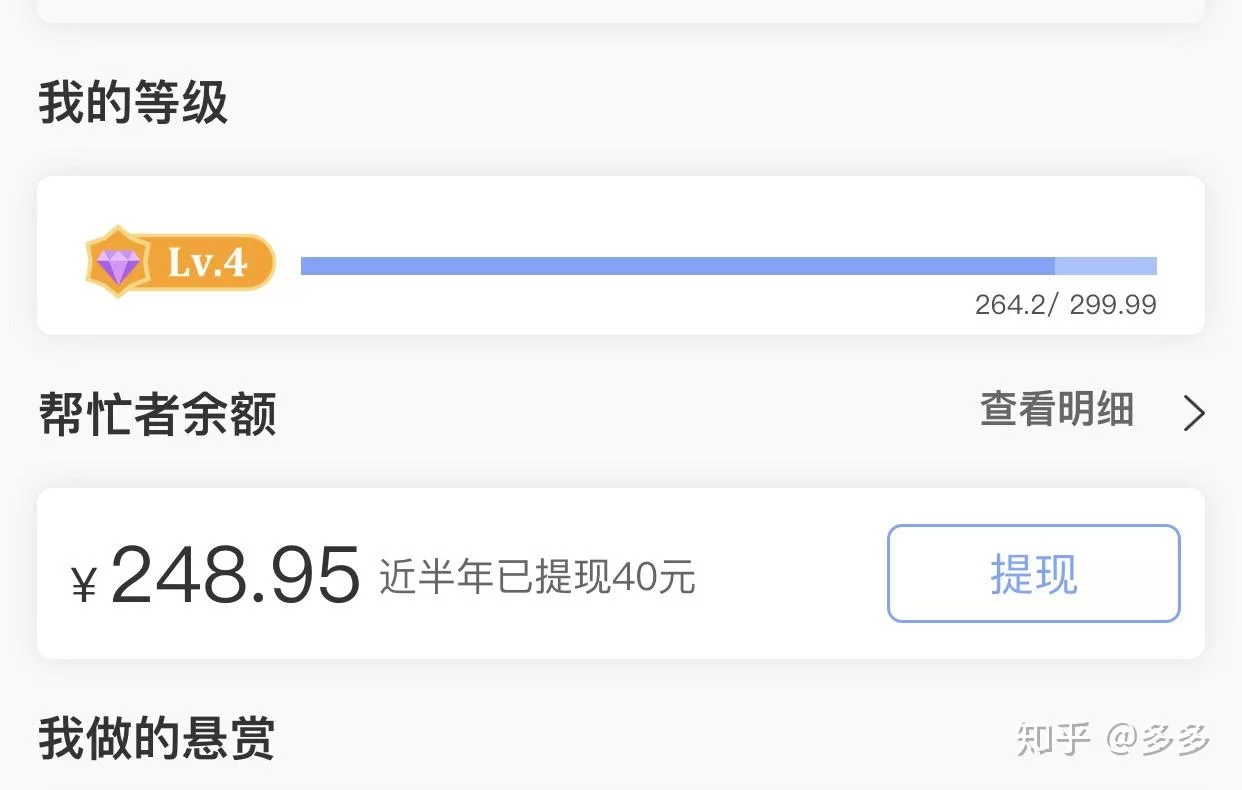The height and width of the screenshot is (790, 1242).
Task: Select the 我的等级 section heading
Action: point(133,103)
